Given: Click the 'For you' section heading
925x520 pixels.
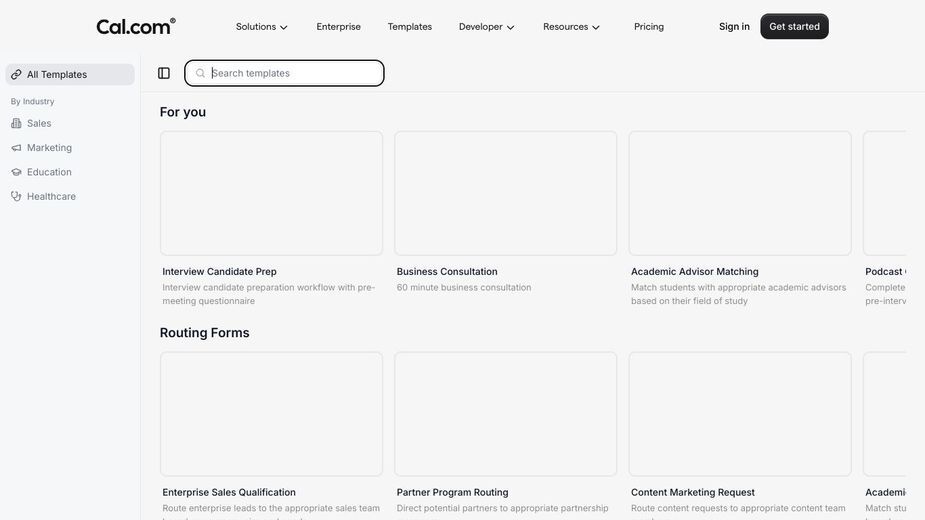Looking at the screenshot, I should tap(183, 112).
